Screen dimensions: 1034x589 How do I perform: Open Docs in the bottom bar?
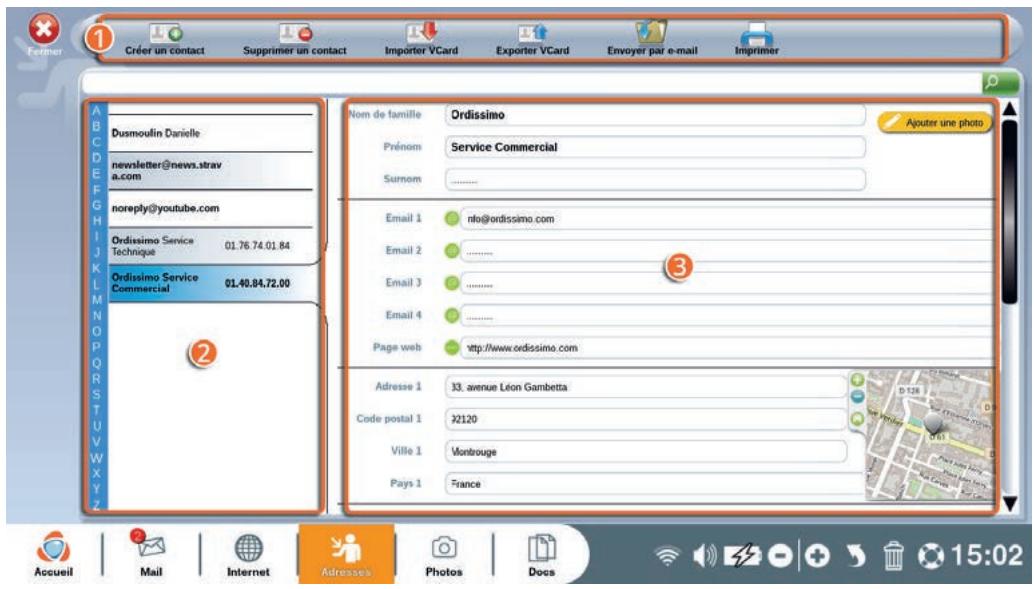point(541,555)
